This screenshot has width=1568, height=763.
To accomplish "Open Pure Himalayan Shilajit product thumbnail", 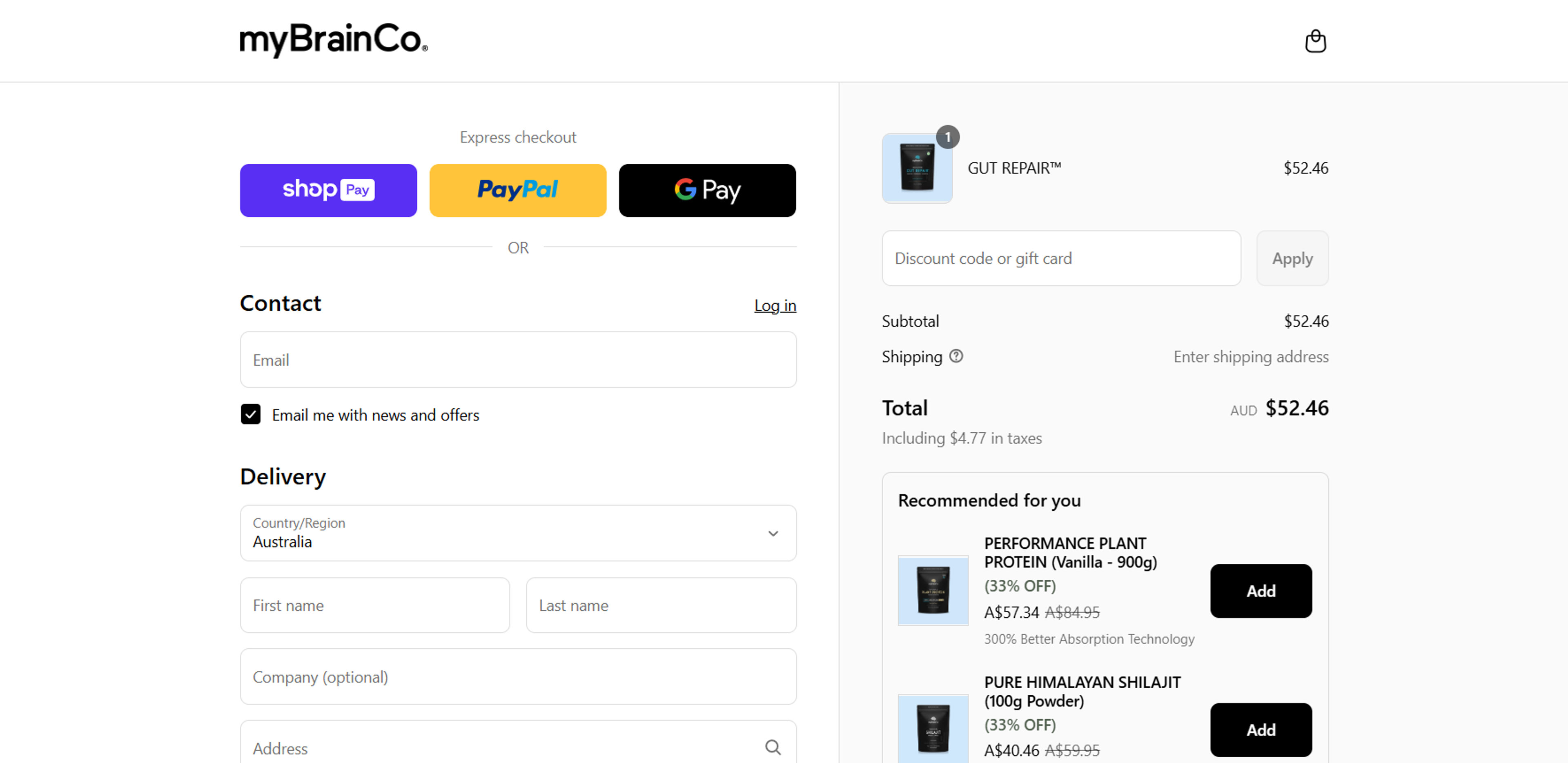I will click(x=933, y=728).
